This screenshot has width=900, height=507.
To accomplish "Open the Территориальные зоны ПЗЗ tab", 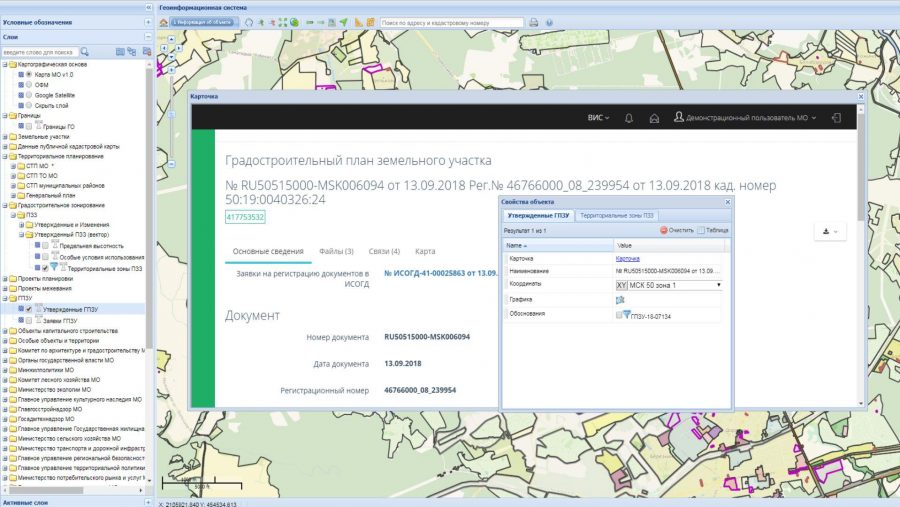I will tap(616, 215).
